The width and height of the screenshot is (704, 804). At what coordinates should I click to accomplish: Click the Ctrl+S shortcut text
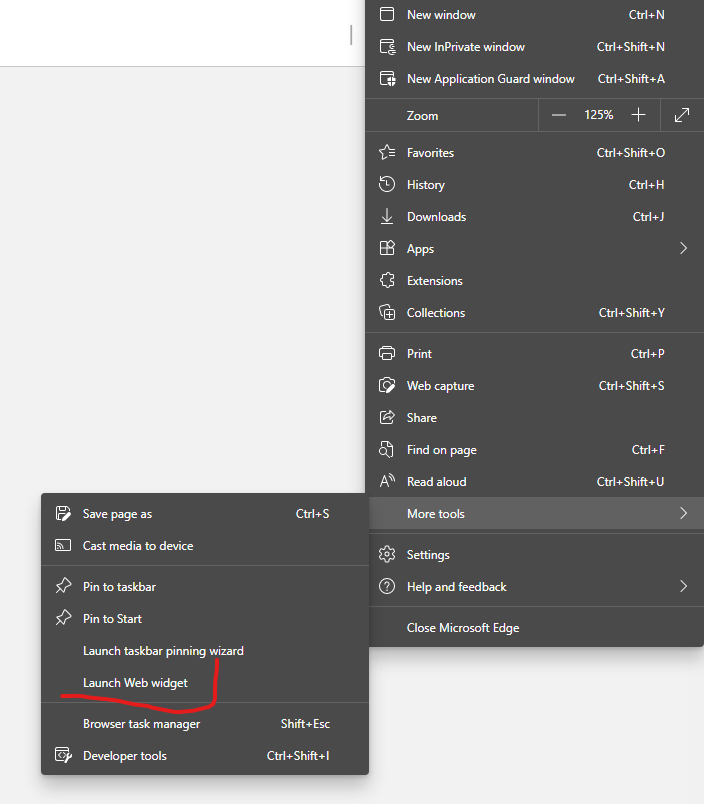point(313,514)
